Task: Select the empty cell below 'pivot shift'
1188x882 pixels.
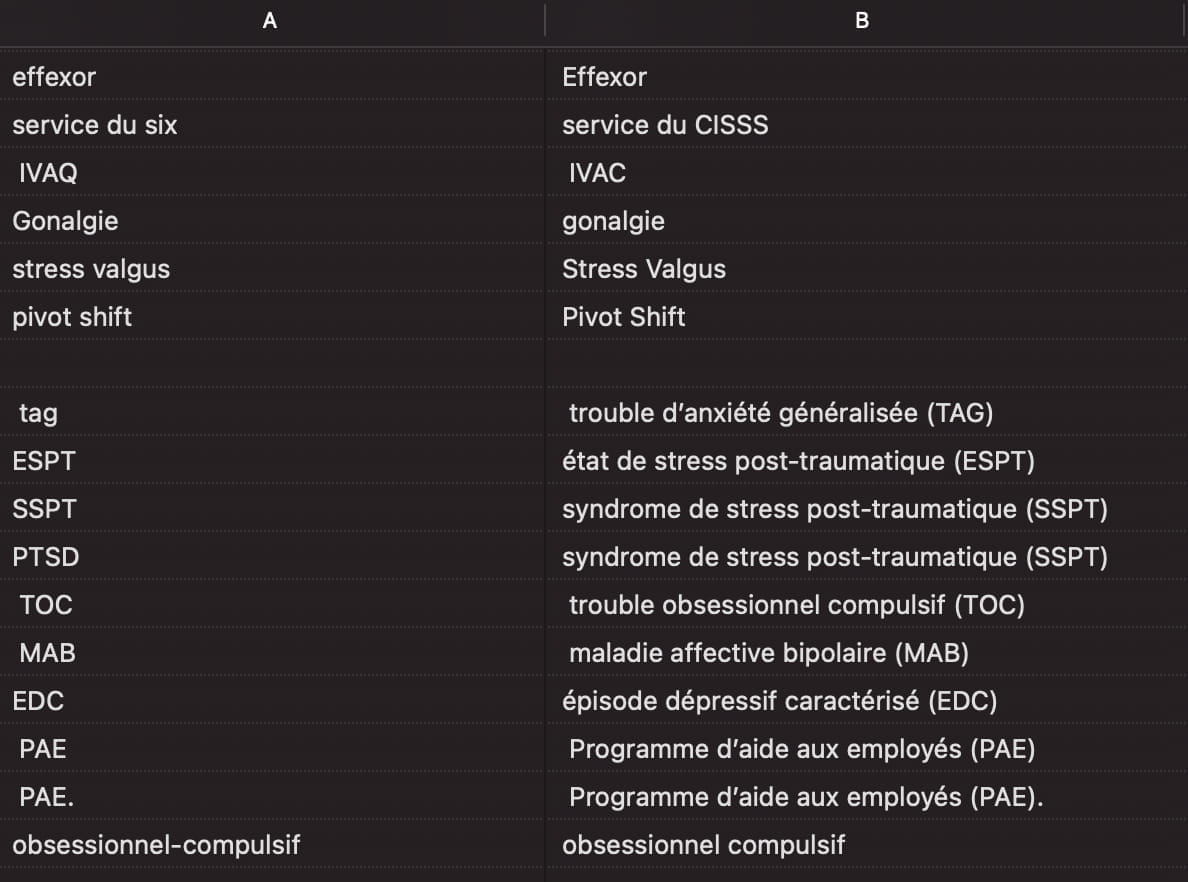Action: coord(272,365)
